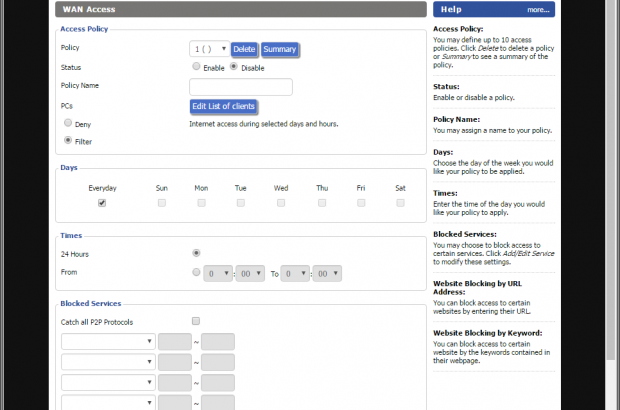Click the first blocked service start port field
The height and width of the screenshot is (410, 620).
174,341
